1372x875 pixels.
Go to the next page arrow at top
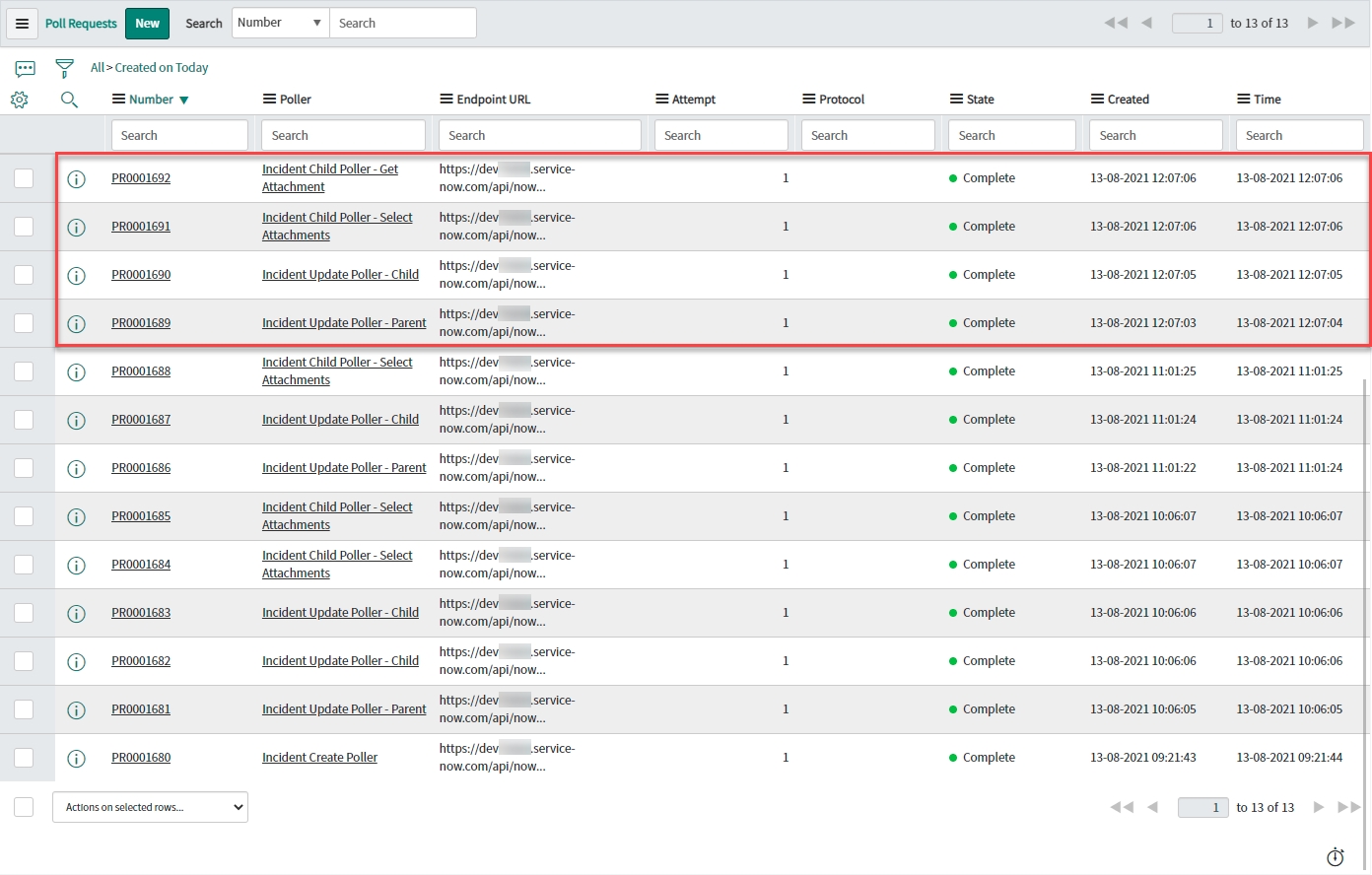click(x=1312, y=23)
